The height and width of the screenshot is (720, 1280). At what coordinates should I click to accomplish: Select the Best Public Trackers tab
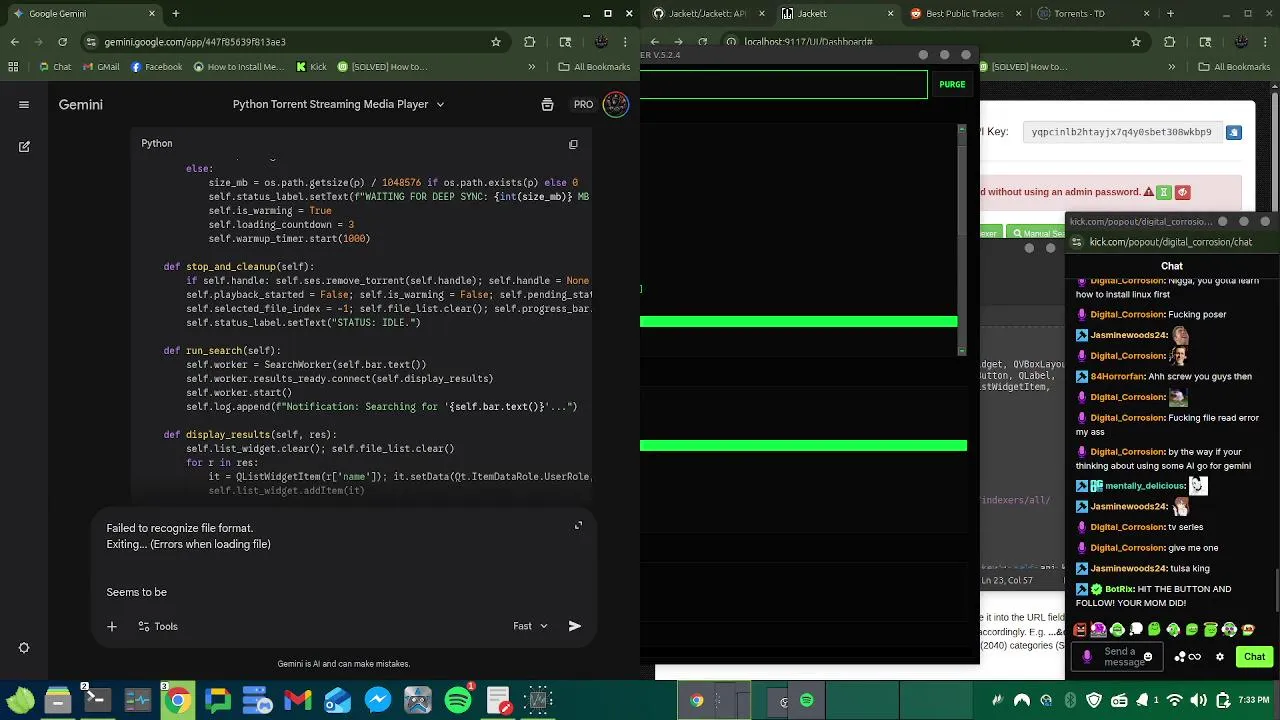pyautogui.click(x=967, y=14)
